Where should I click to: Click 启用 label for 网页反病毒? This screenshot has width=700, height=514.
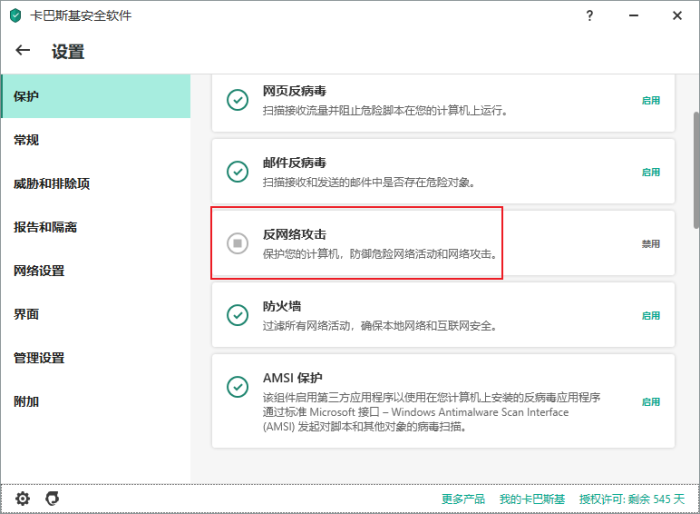pos(651,100)
